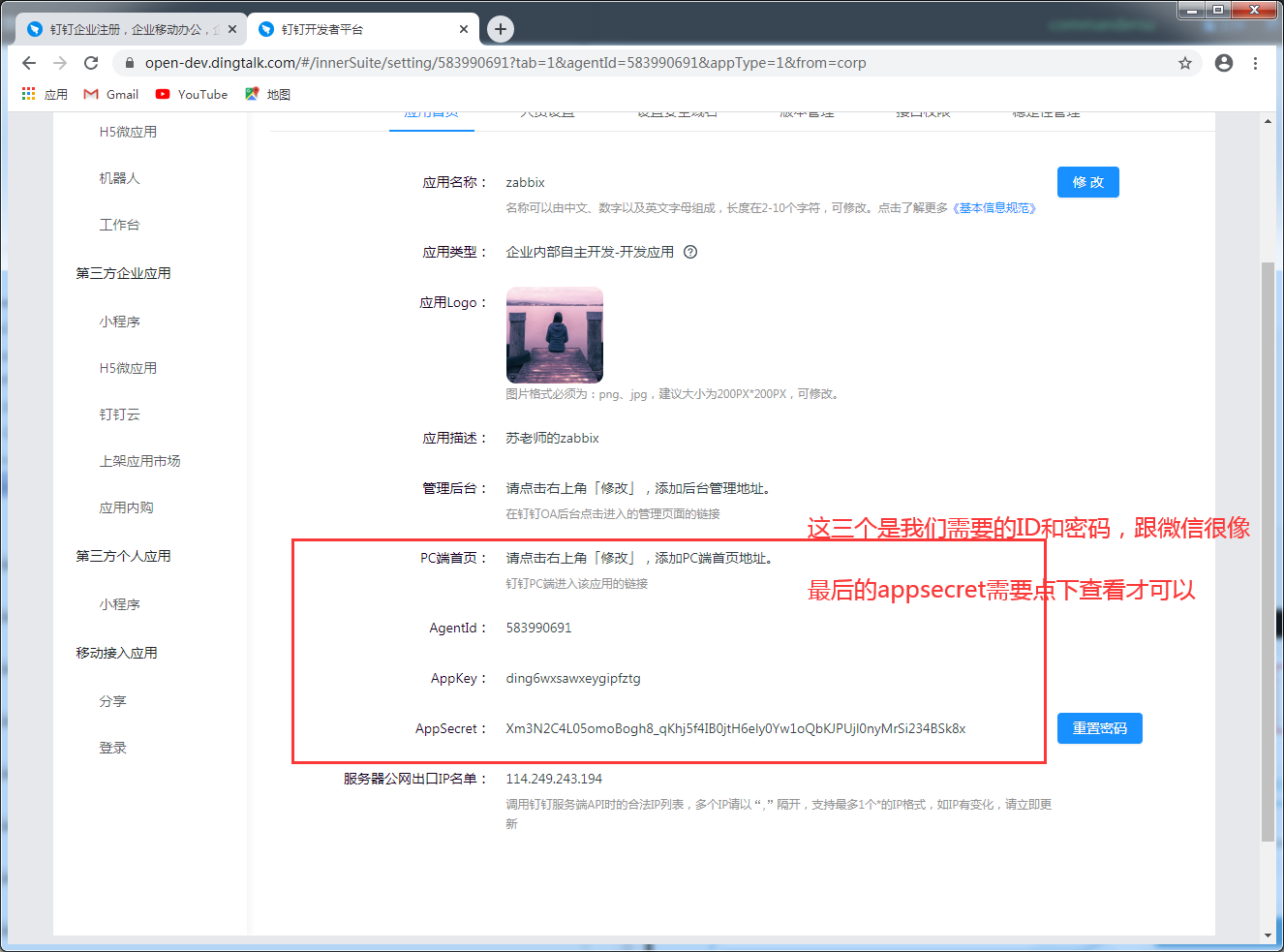This screenshot has height=952, width=1284.
Task: Click the browser forward arrow
Action: pyautogui.click(x=60, y=63)
